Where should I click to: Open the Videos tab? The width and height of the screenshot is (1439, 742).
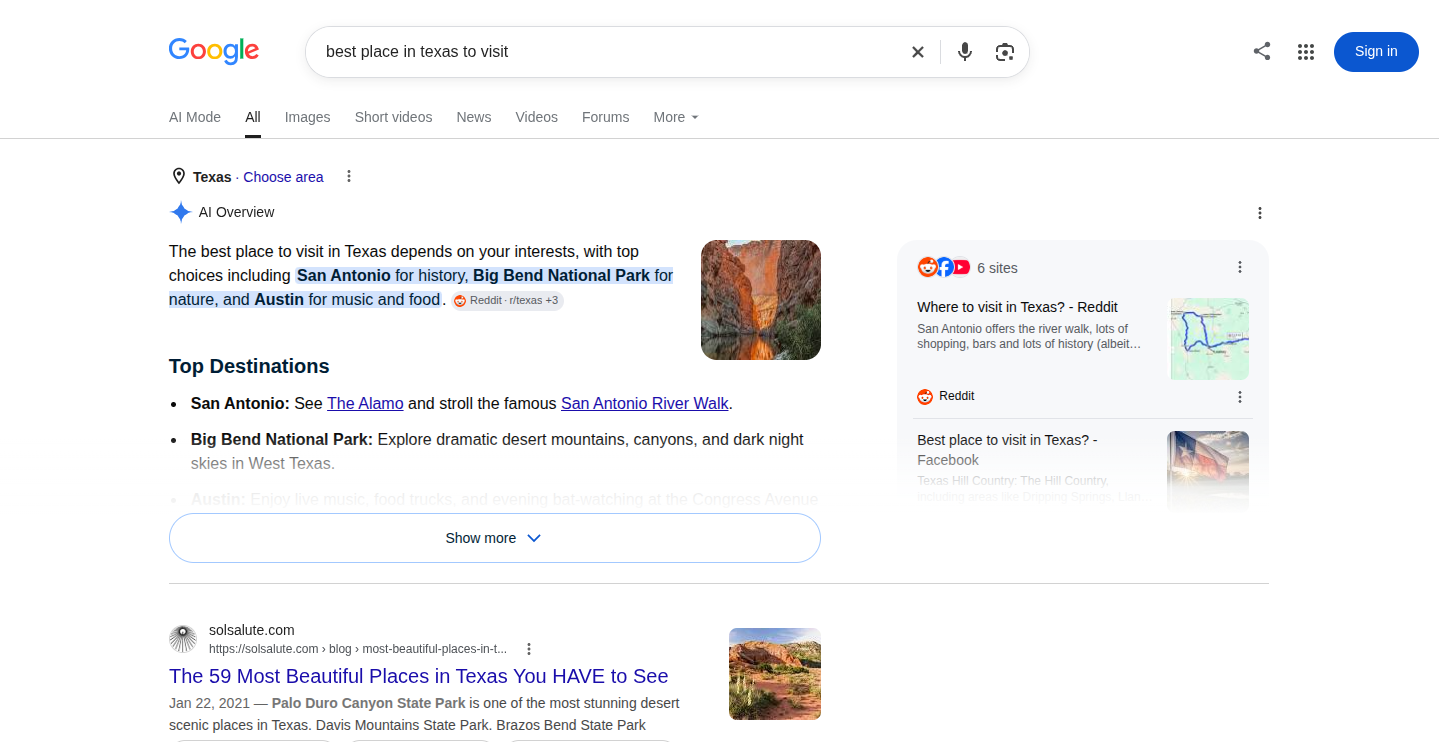pos(537,117)
